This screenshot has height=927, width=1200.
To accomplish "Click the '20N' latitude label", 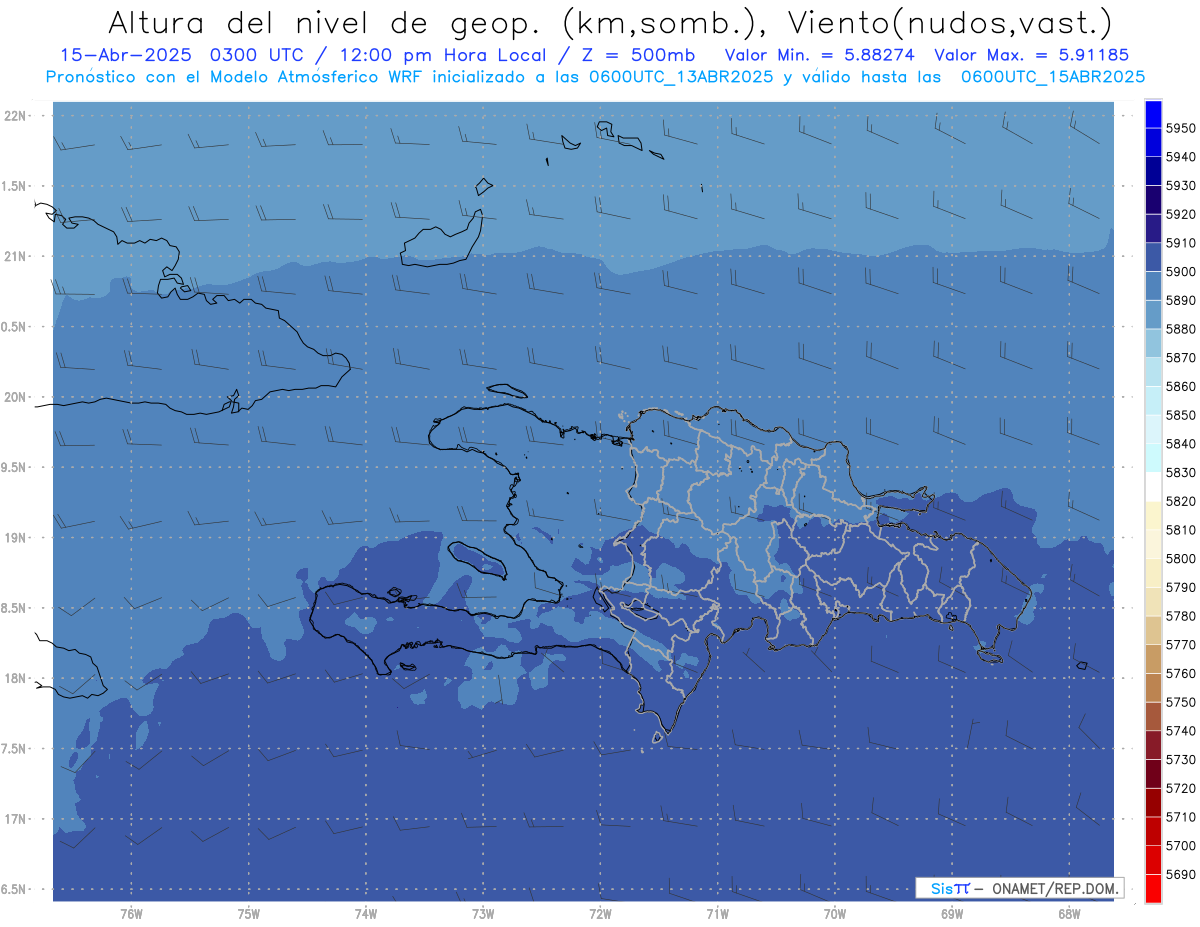I will point(16,397).
